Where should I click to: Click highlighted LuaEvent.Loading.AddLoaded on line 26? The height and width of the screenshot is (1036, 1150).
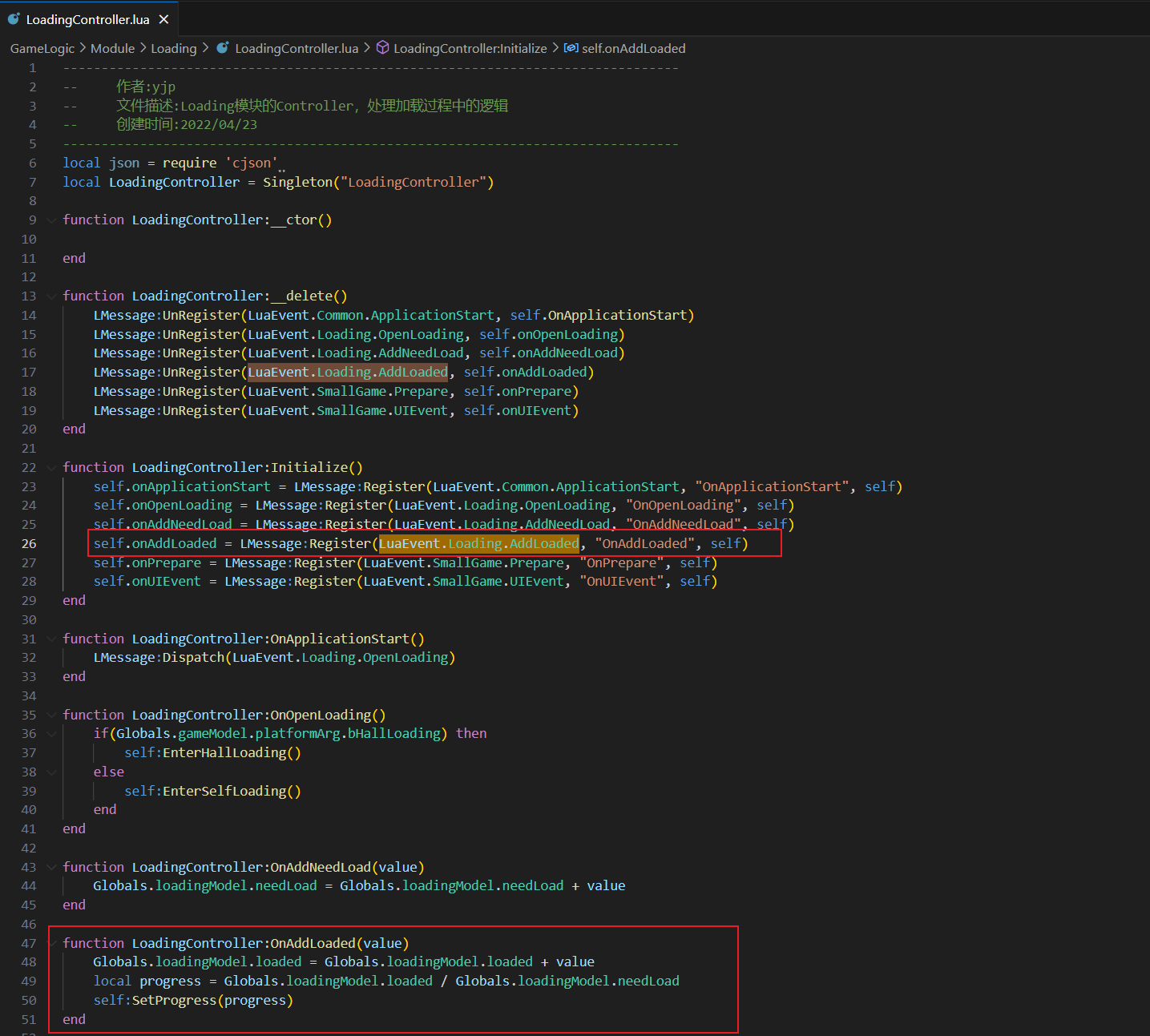coord(479,543)
